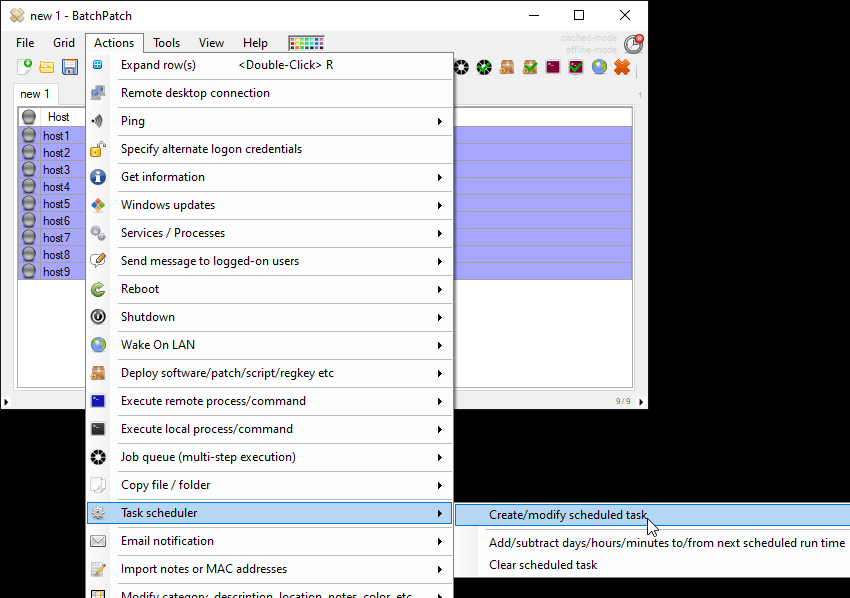Image resolution: width=850 pixels, height=598 pixels.
Task: Click the job queue wheel icon with green check
Action: coord(484,67)
